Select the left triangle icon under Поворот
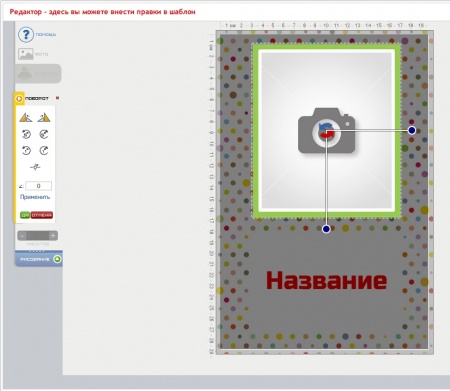Screen dimensions: 450x391 tap(26, 117)
